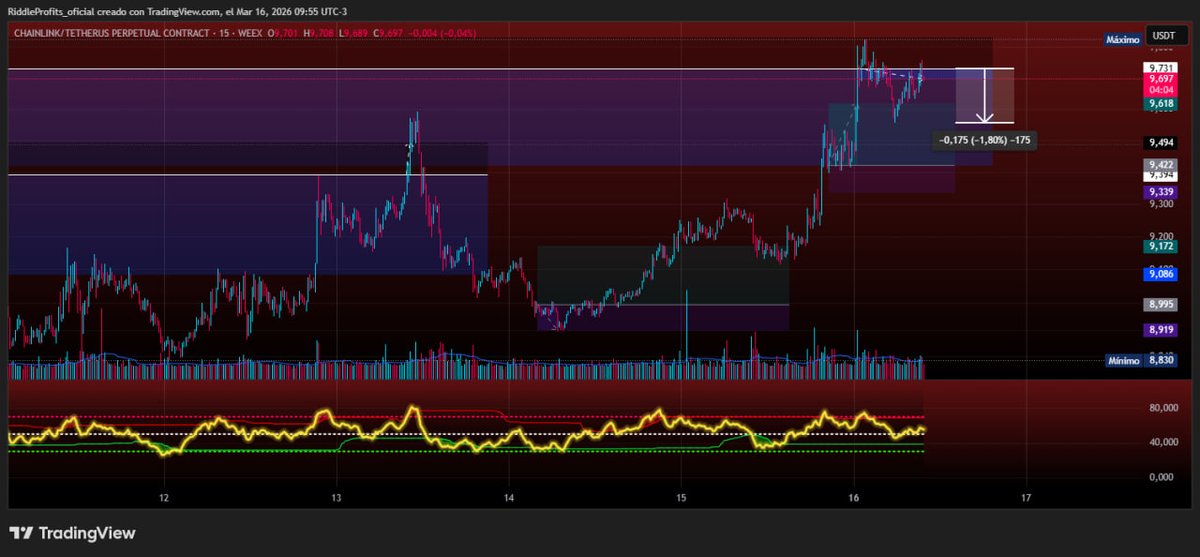Click the 04:04 countdown label

click(x=1161, y=89)
